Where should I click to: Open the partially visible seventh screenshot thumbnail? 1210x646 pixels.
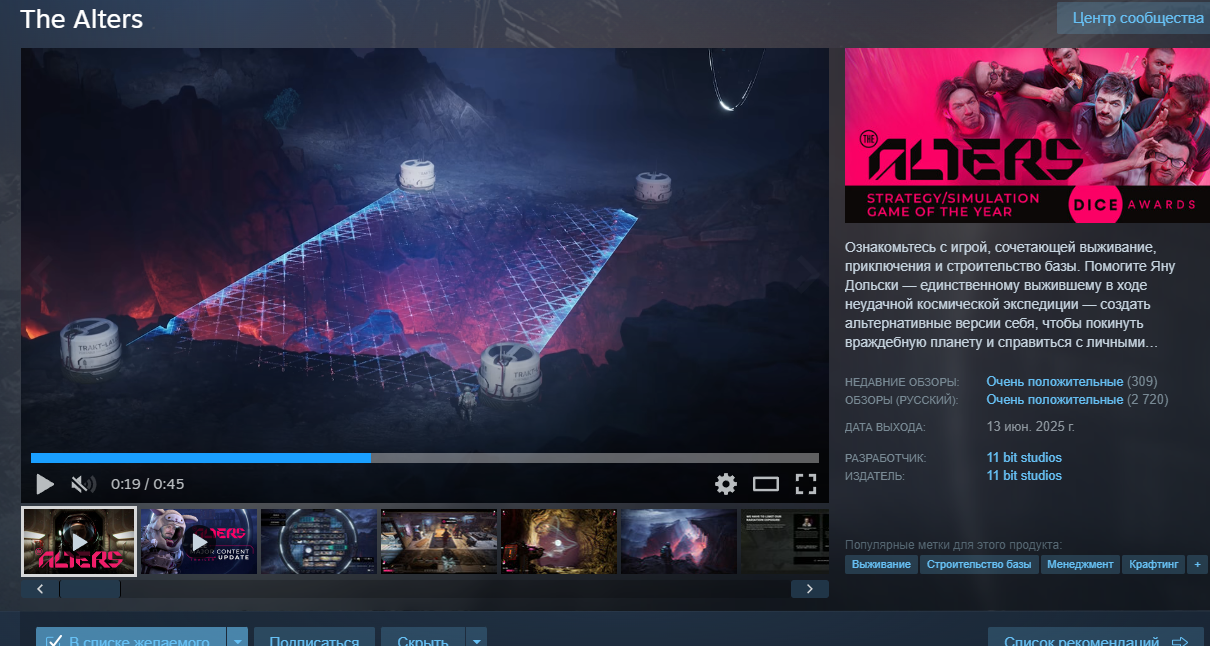click(785, 541)
